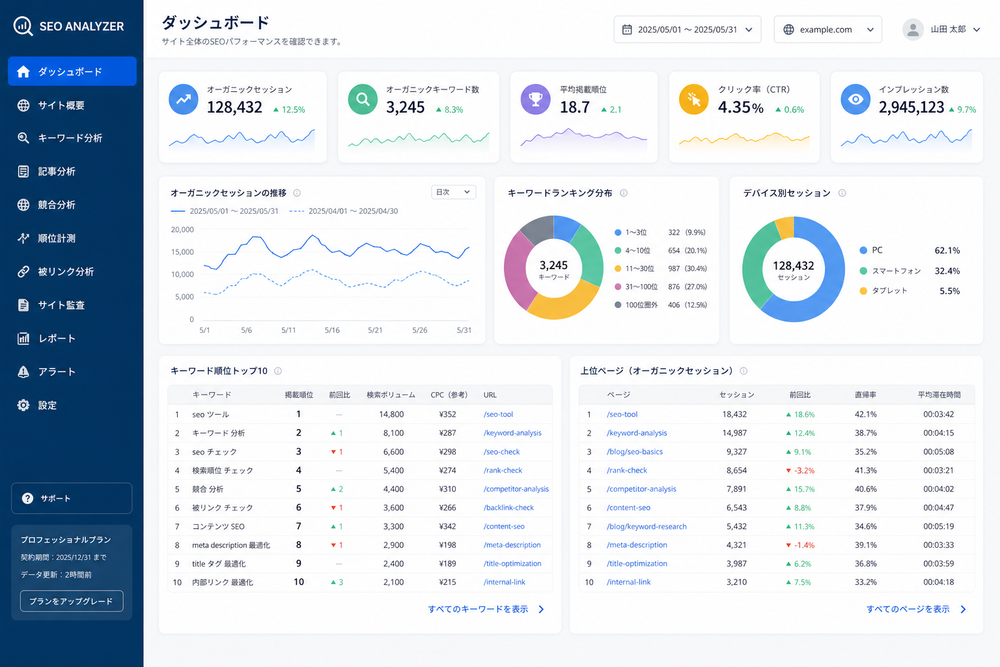Click the question mark support icon
The width and height of the screenshot is (1000, 667).
point(27,499)
